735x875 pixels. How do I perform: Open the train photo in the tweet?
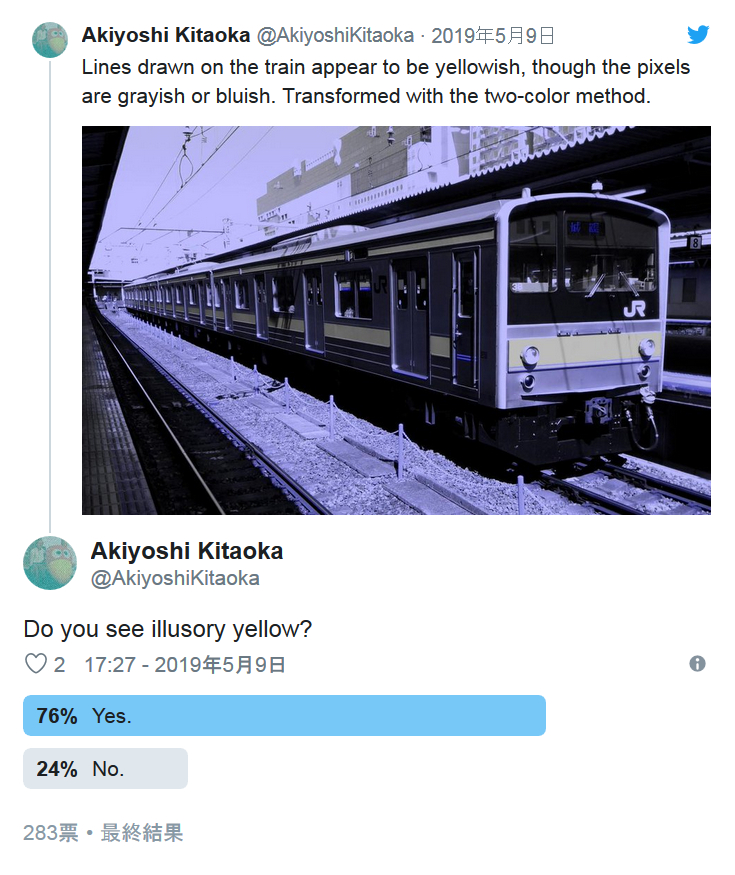click(396, 320)
